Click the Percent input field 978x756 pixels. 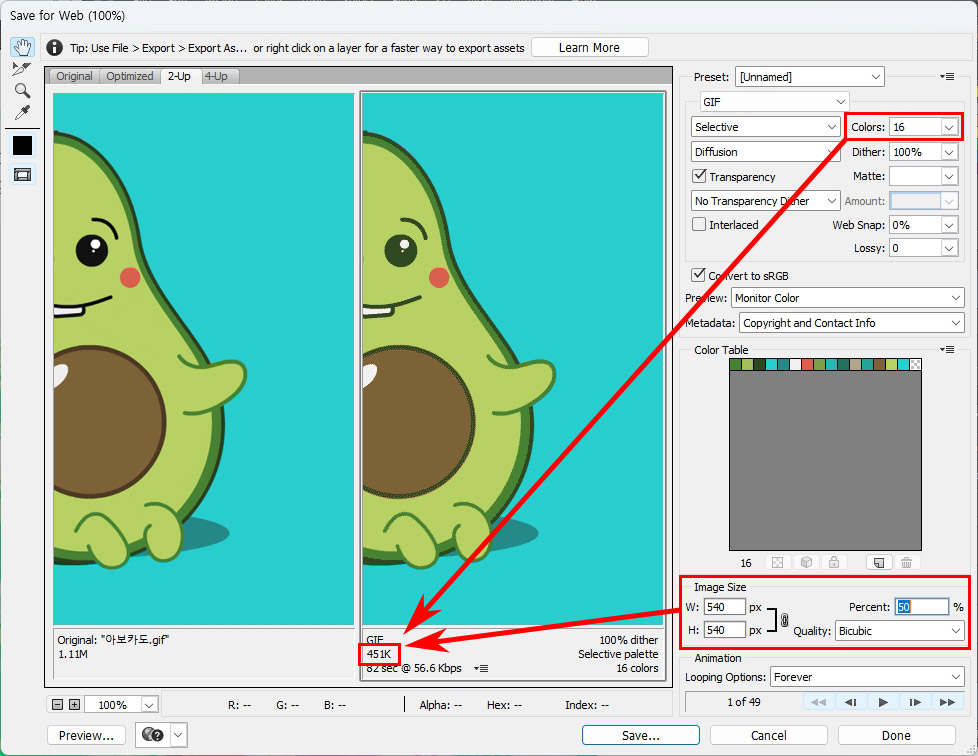pos(921,607)
